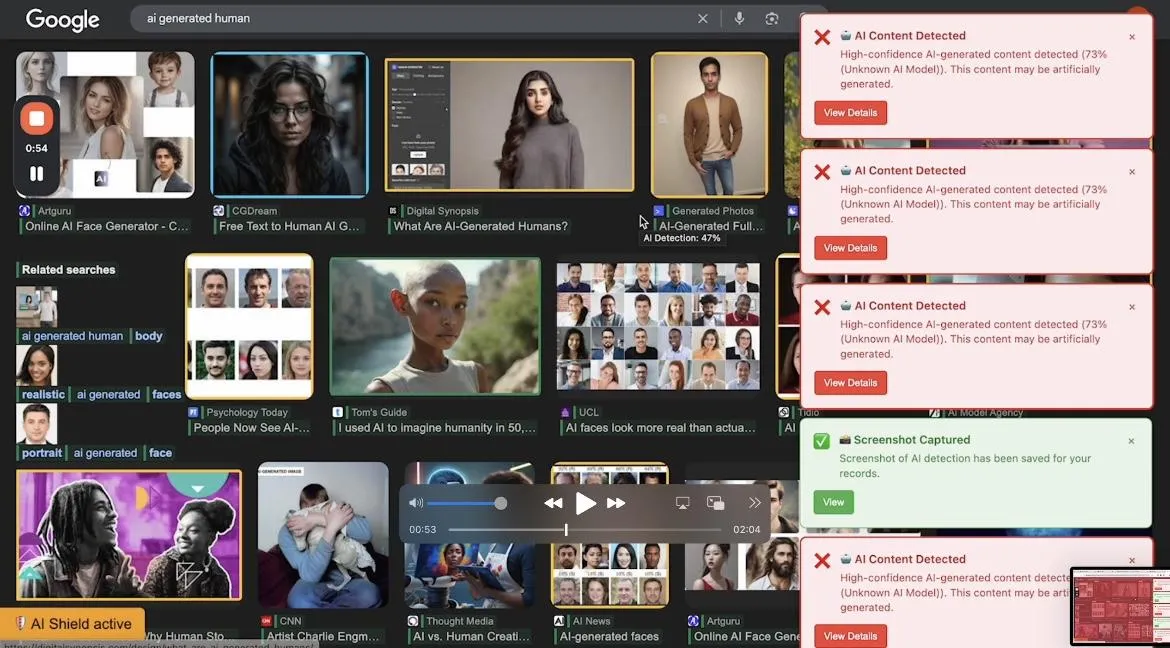
Task: Click the AI News source favicon
Action: (559, 621)
